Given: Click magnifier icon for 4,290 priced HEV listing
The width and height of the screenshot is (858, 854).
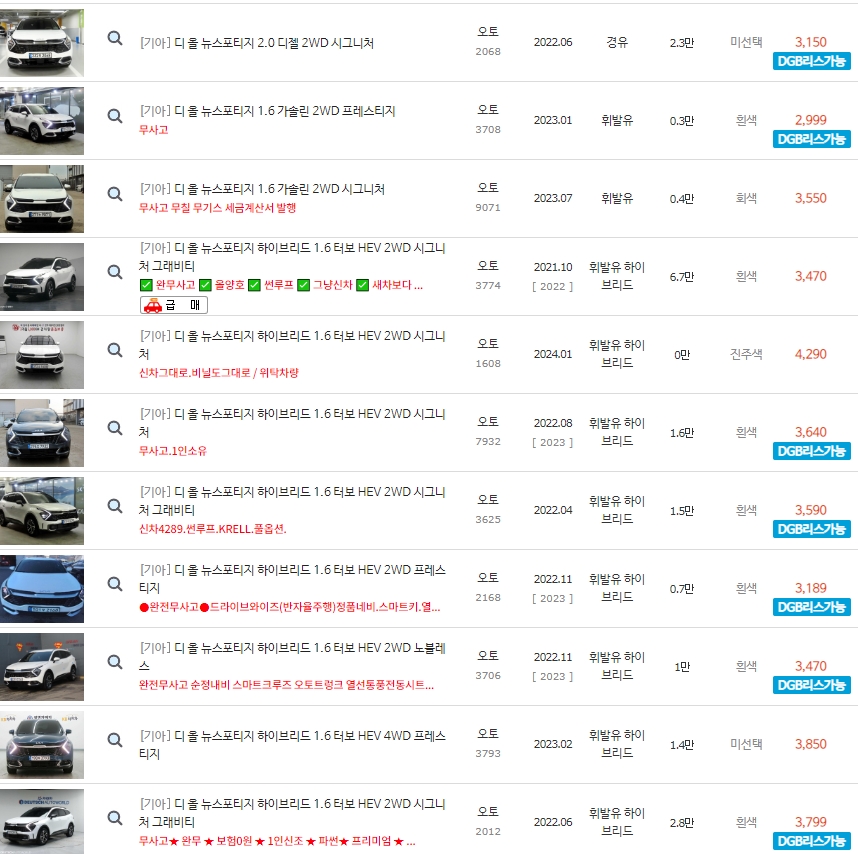Looking at the screenshot, I should point(114,350).
